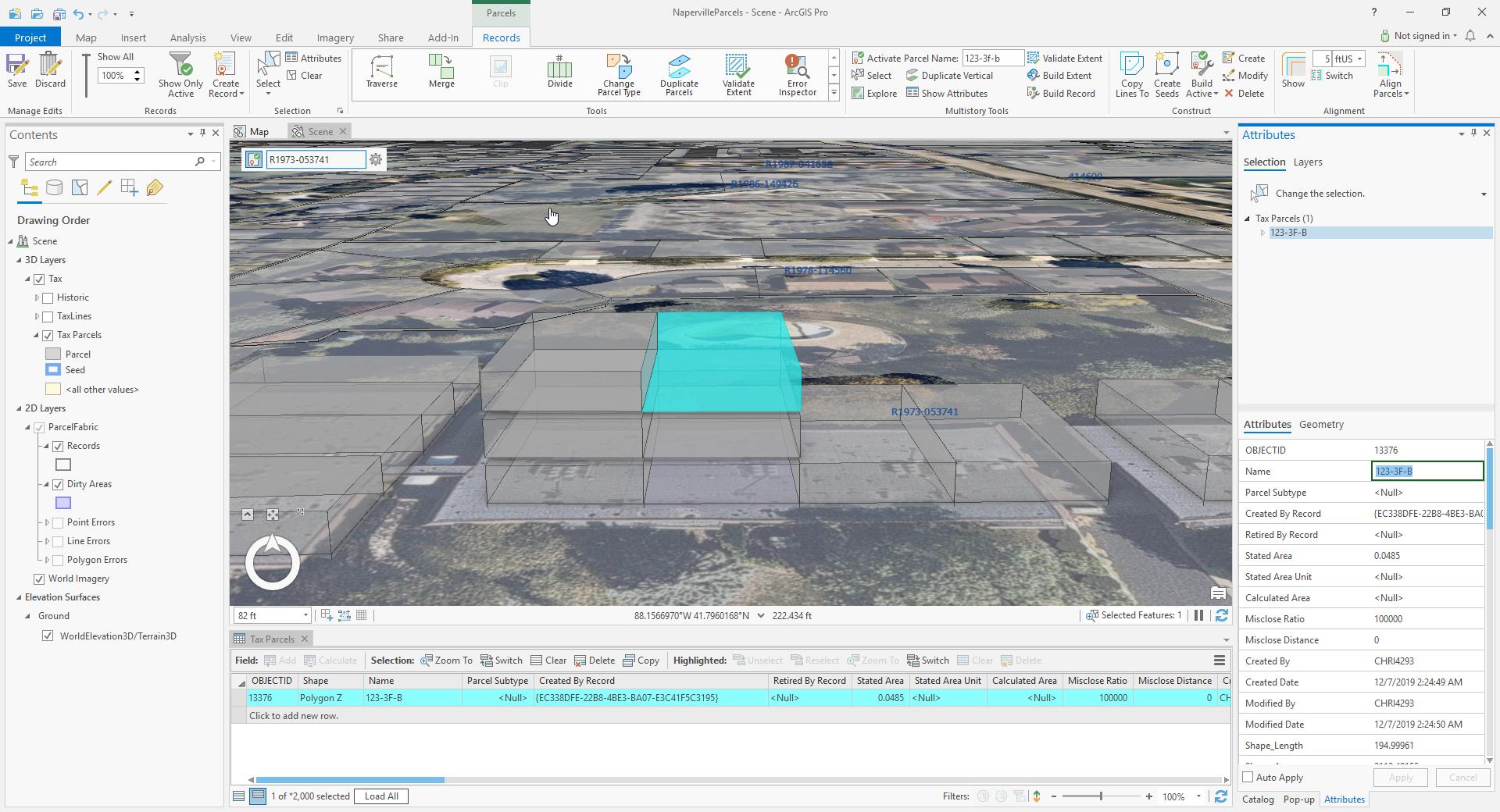Click the Name field in Attributes pane
The image size is (1500, 812).
coord(1426,471)
